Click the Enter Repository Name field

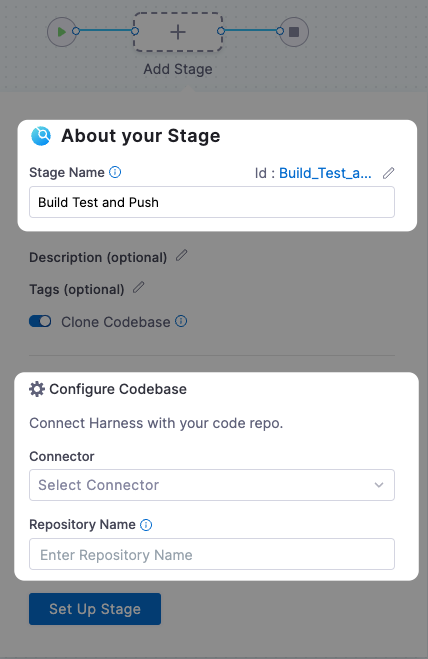pos(212,554)
